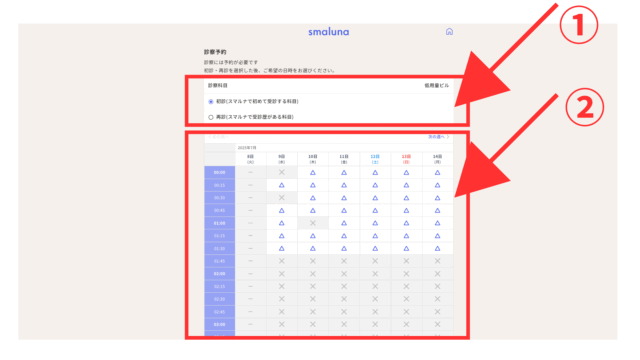Book the 11日(金) slot at 01:00
Screen dimensions: 640x360
point(344,223)
